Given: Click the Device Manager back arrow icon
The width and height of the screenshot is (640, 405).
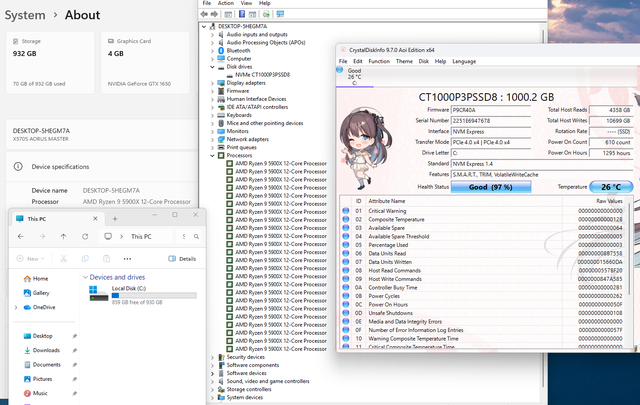Looking at the screenshot, I should [x=206, y=14].
